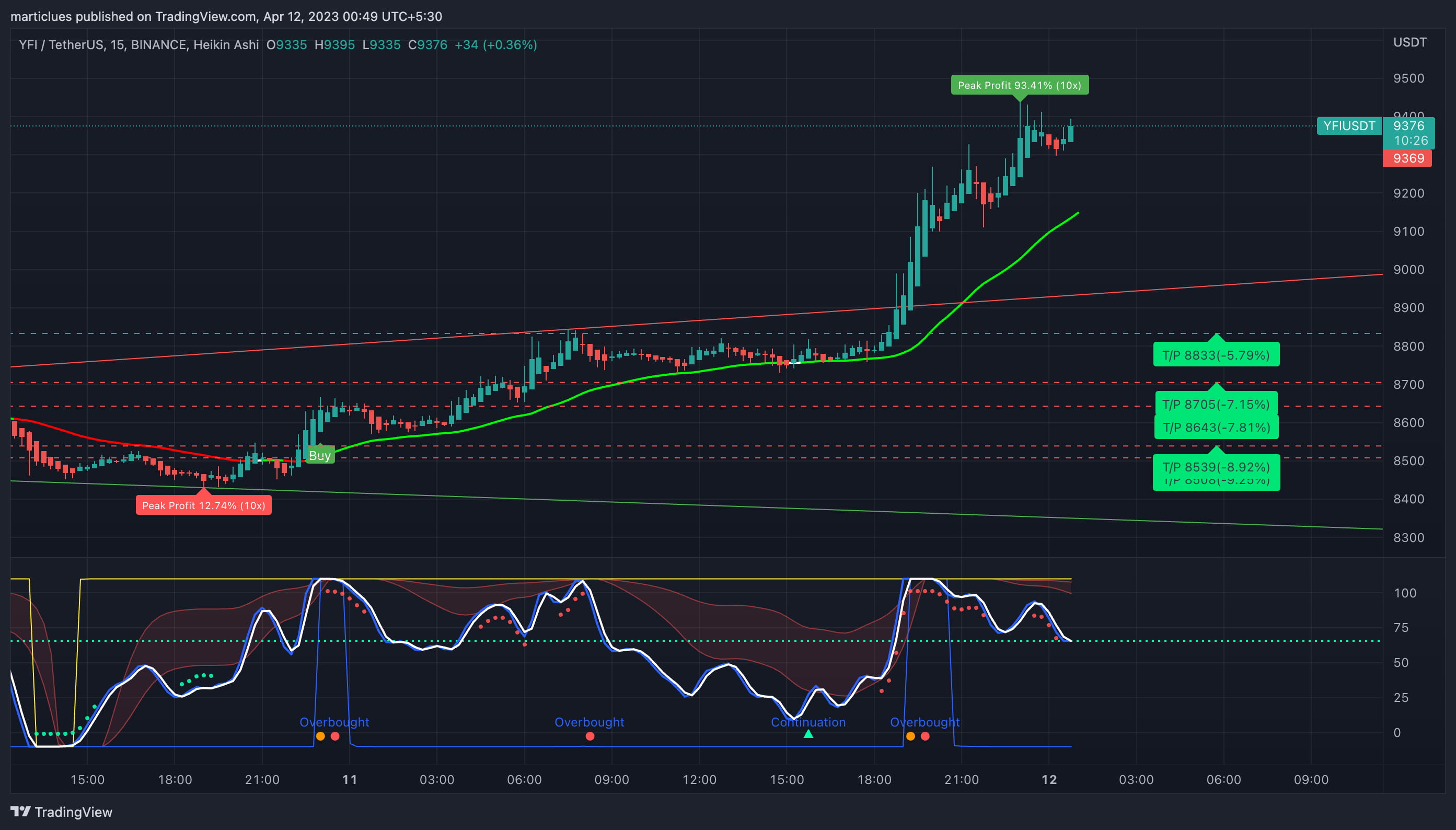Select the YFIUSDT price tag on right axis

coord(1349,126)
